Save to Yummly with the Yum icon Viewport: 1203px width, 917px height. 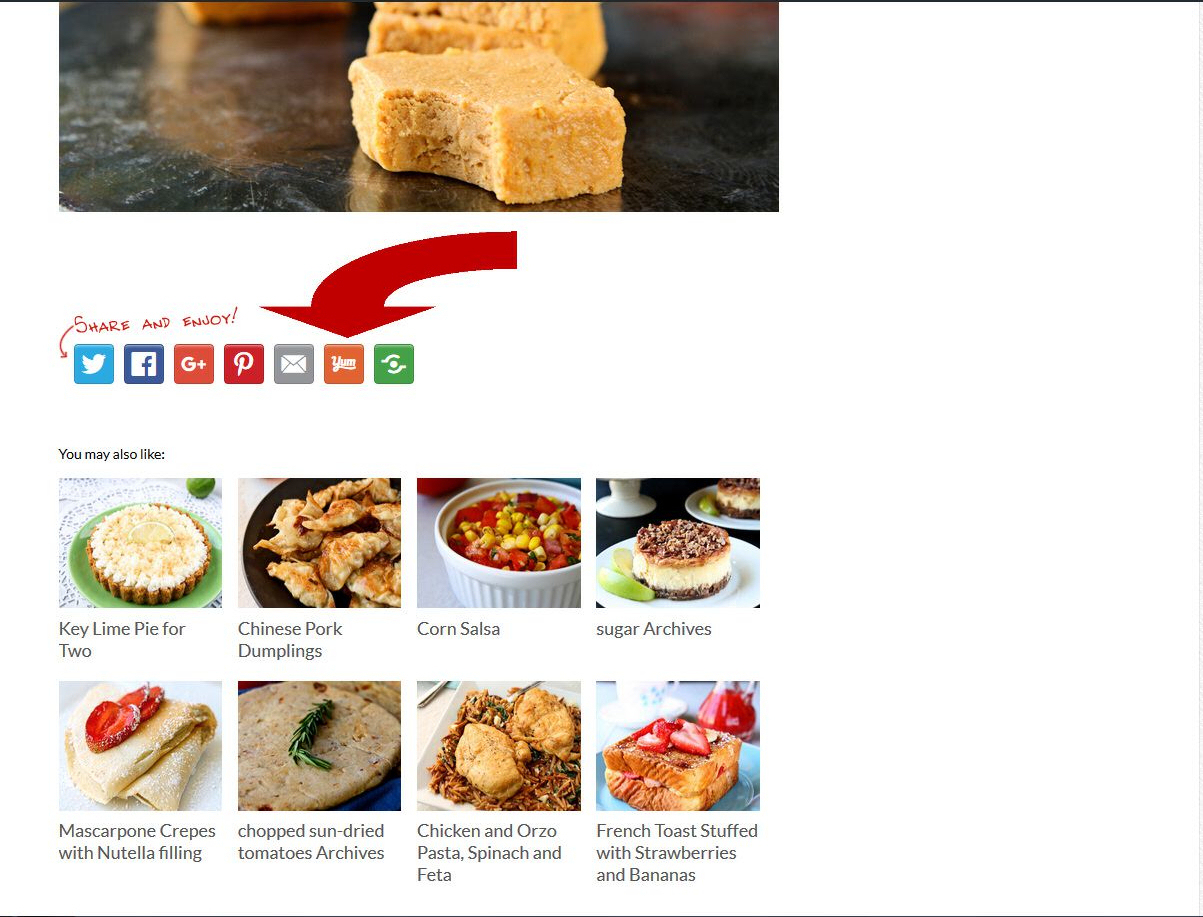tap(344, 364)
